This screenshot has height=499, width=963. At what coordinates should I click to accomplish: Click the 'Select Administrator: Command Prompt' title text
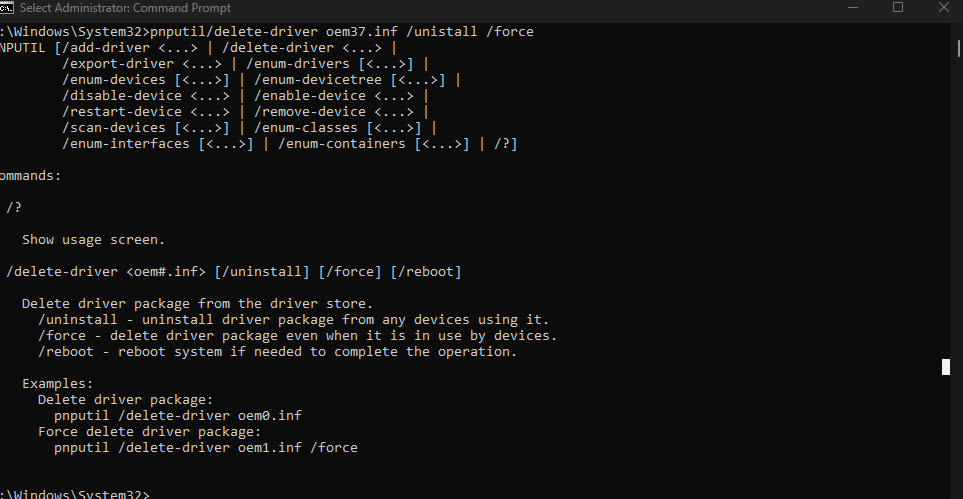click(125, 8)
